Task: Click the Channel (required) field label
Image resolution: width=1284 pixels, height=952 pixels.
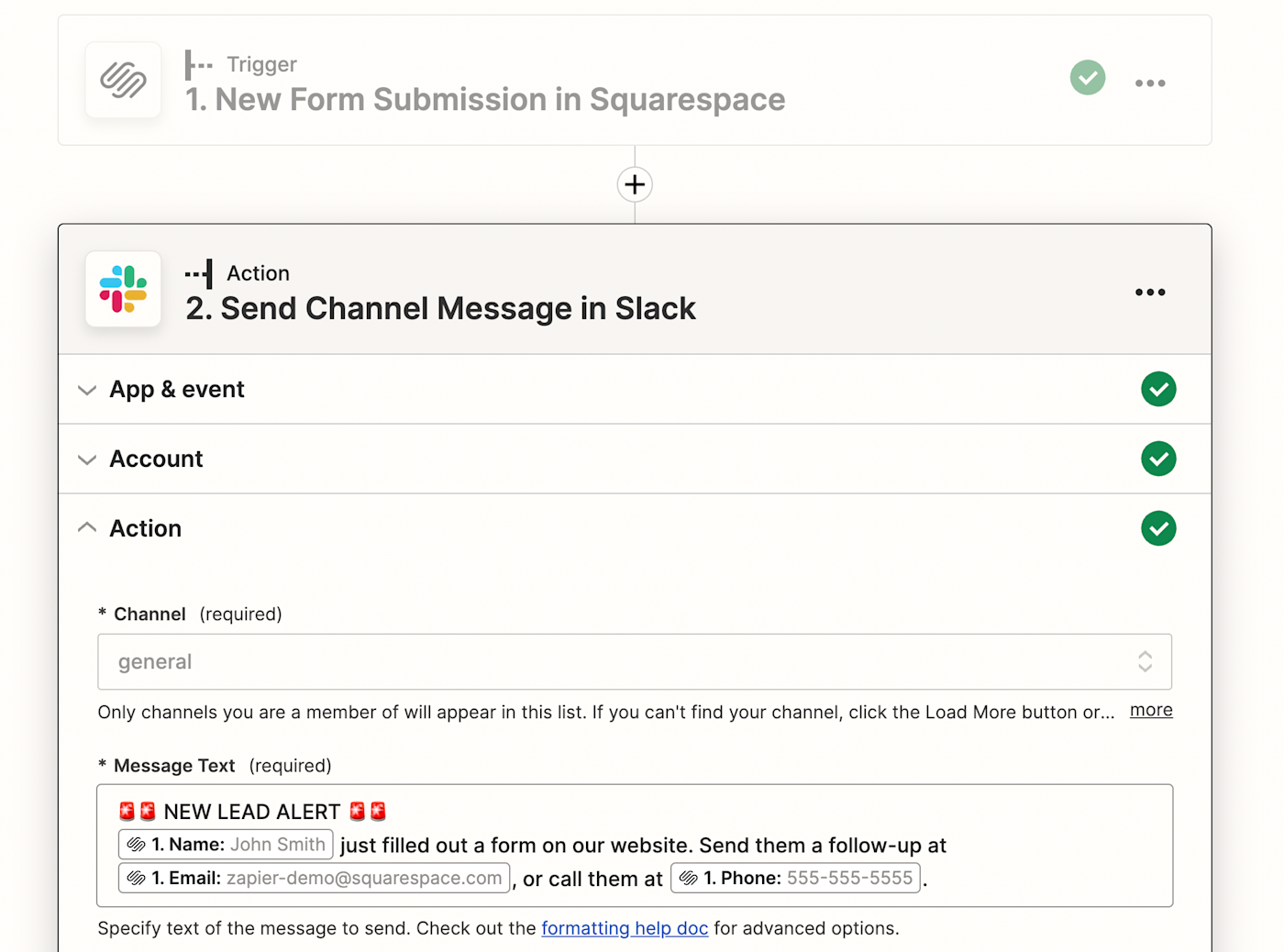Action: point(190,614)
